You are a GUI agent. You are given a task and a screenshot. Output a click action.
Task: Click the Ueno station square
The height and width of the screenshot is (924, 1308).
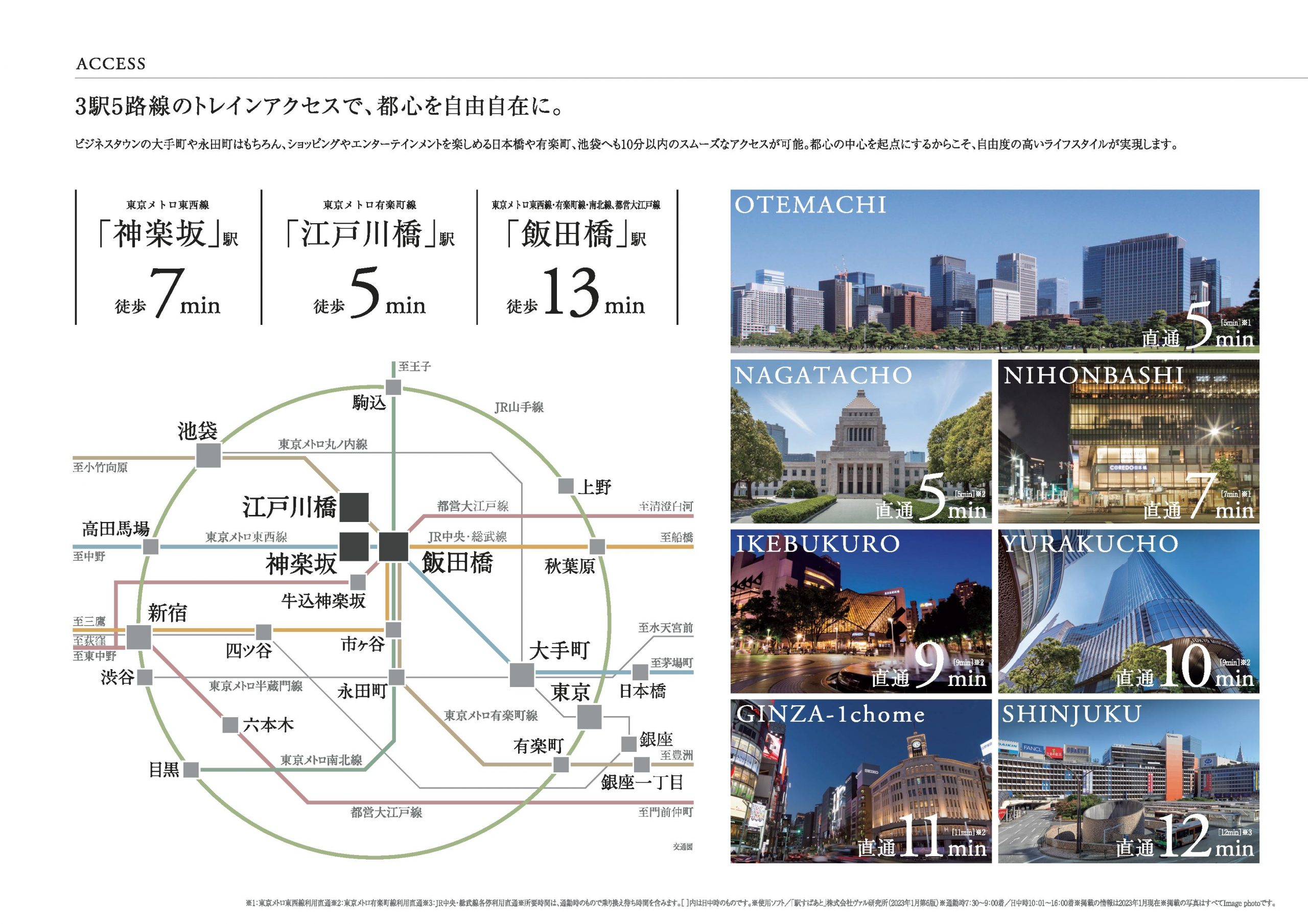566,486
